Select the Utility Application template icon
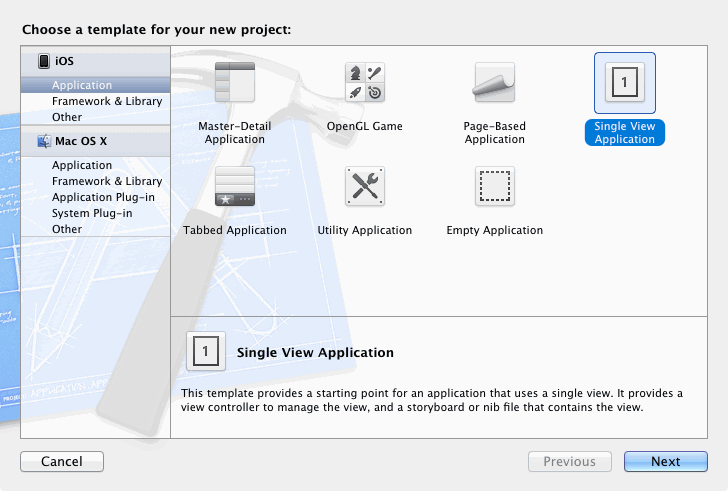This screenshot has width=728, height=491. [x=365, y=186]
